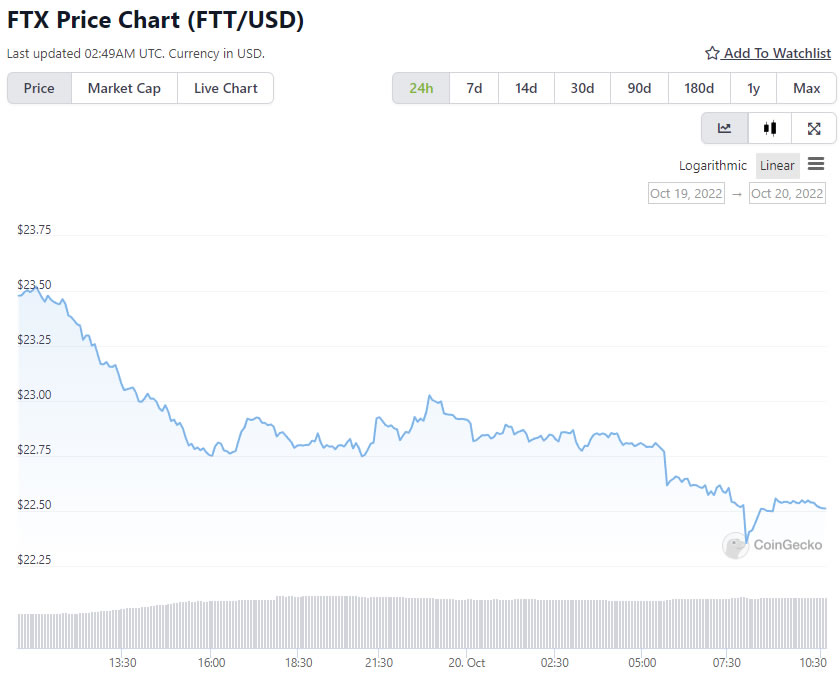This screenshot has width=840, height=680.
Task: Choose the 30d time range
Action: 582,88
